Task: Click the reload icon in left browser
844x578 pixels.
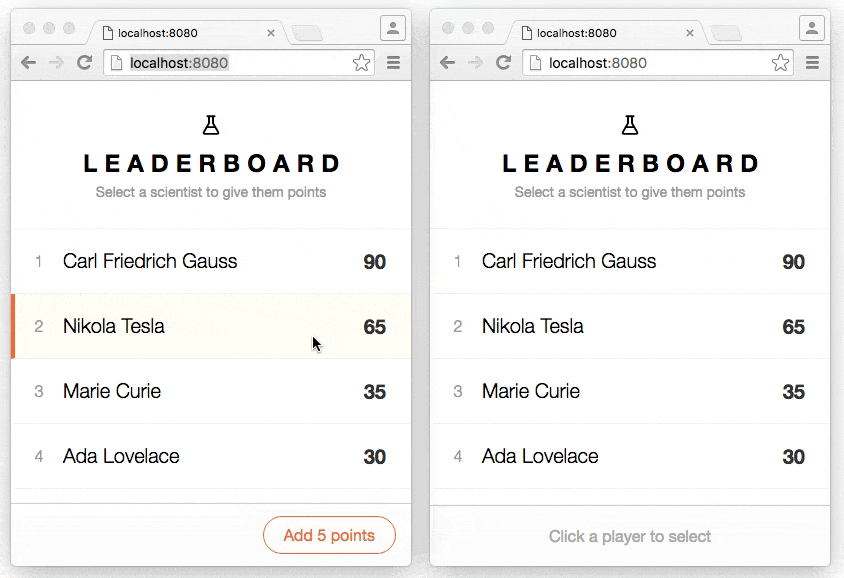Action: point(84,62)
